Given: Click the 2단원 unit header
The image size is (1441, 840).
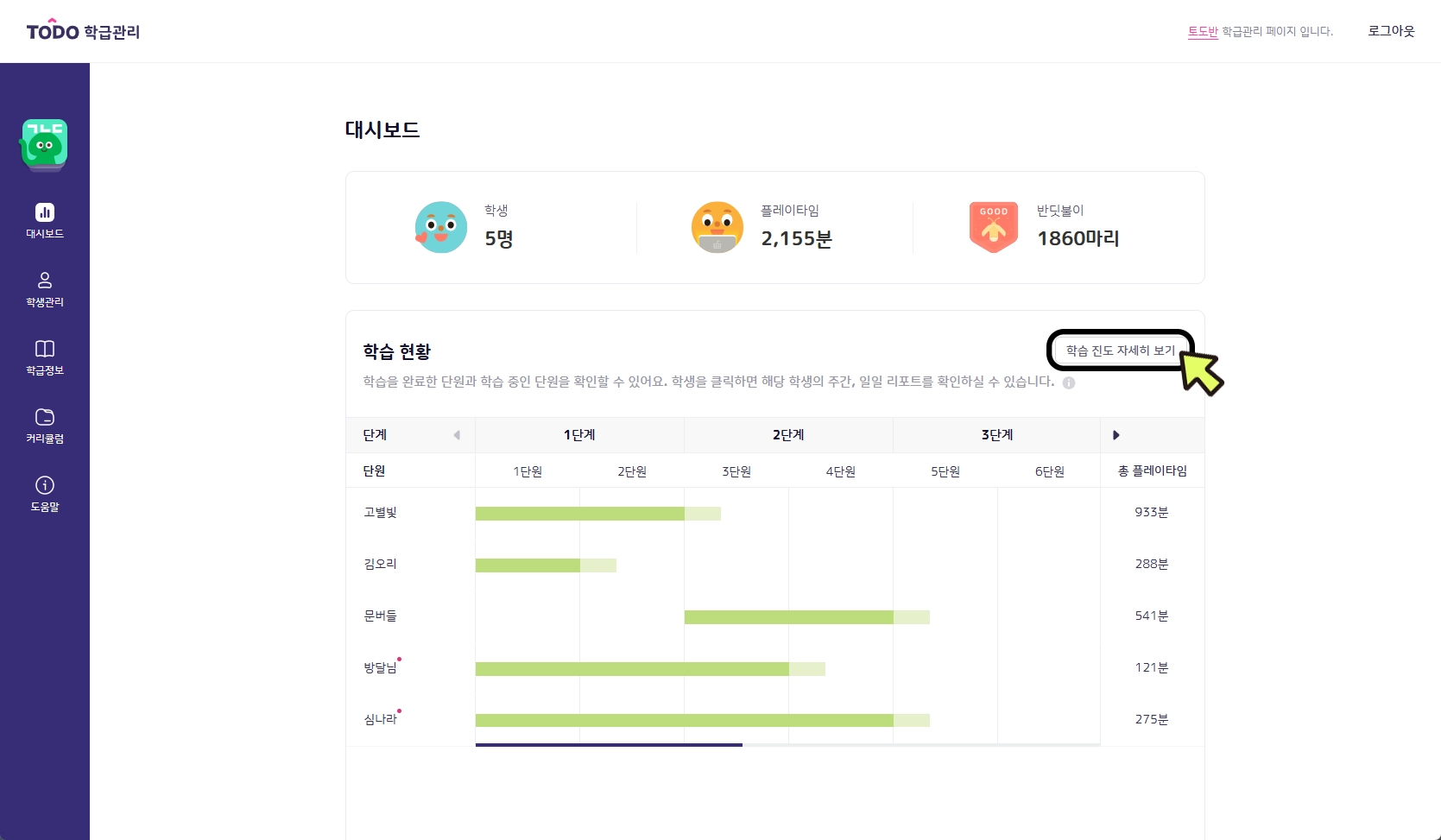Looking at the screenshot, I should point(632,471).
